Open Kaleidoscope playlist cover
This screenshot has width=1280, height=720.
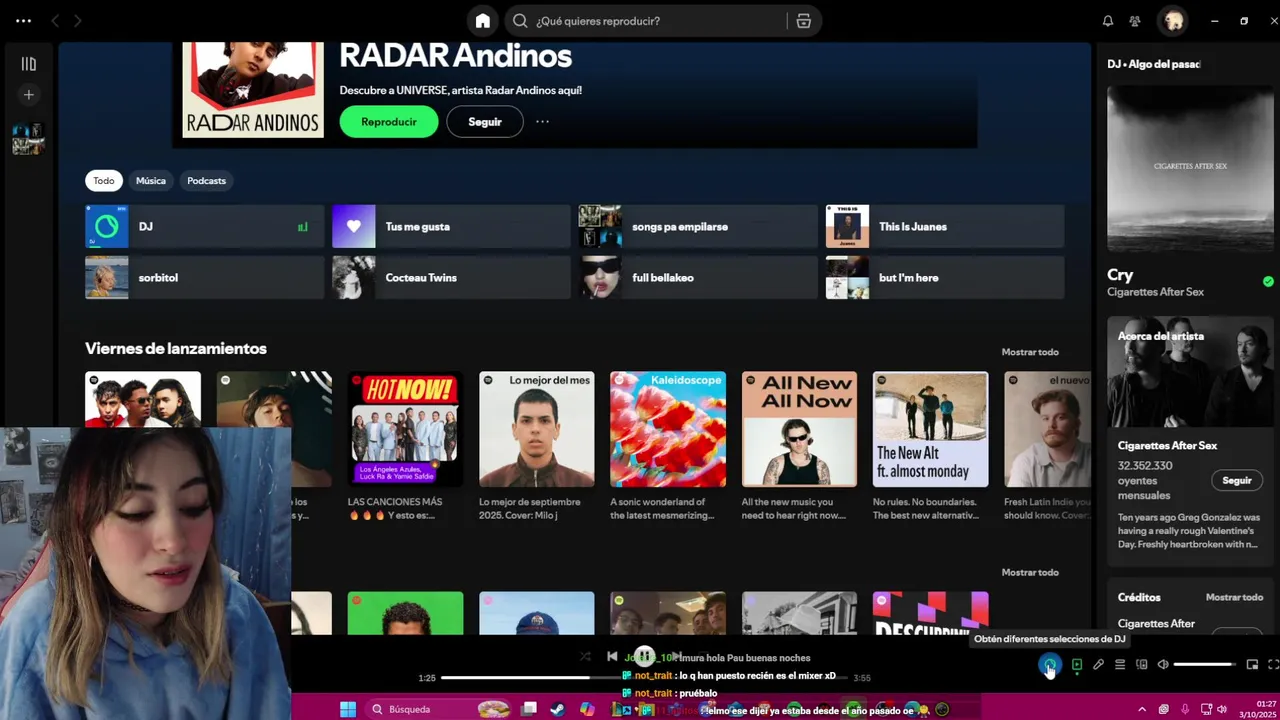point(668,430)
